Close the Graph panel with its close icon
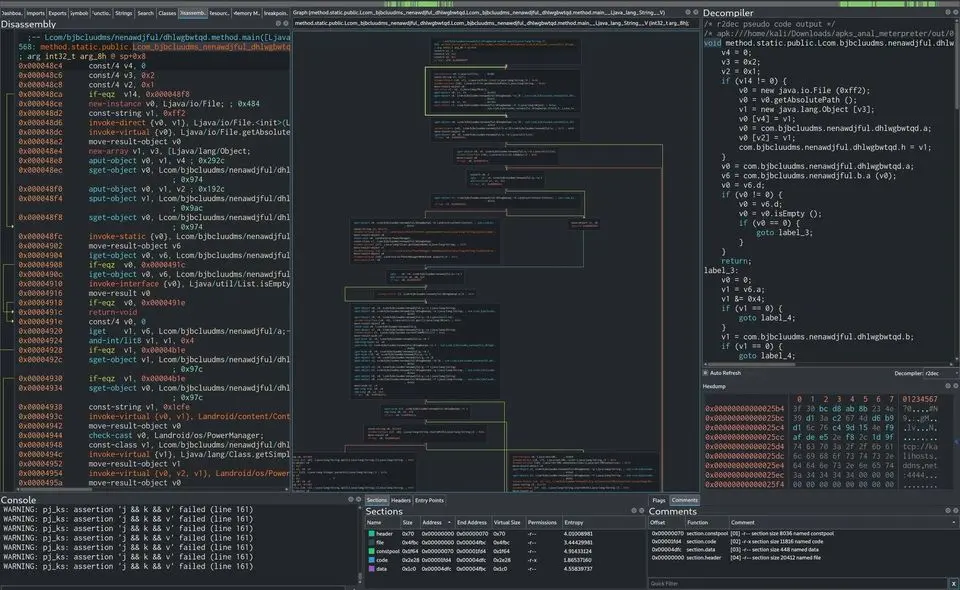Image resolution: width=960 pixels, height=590 pixels. pos(696,12)
